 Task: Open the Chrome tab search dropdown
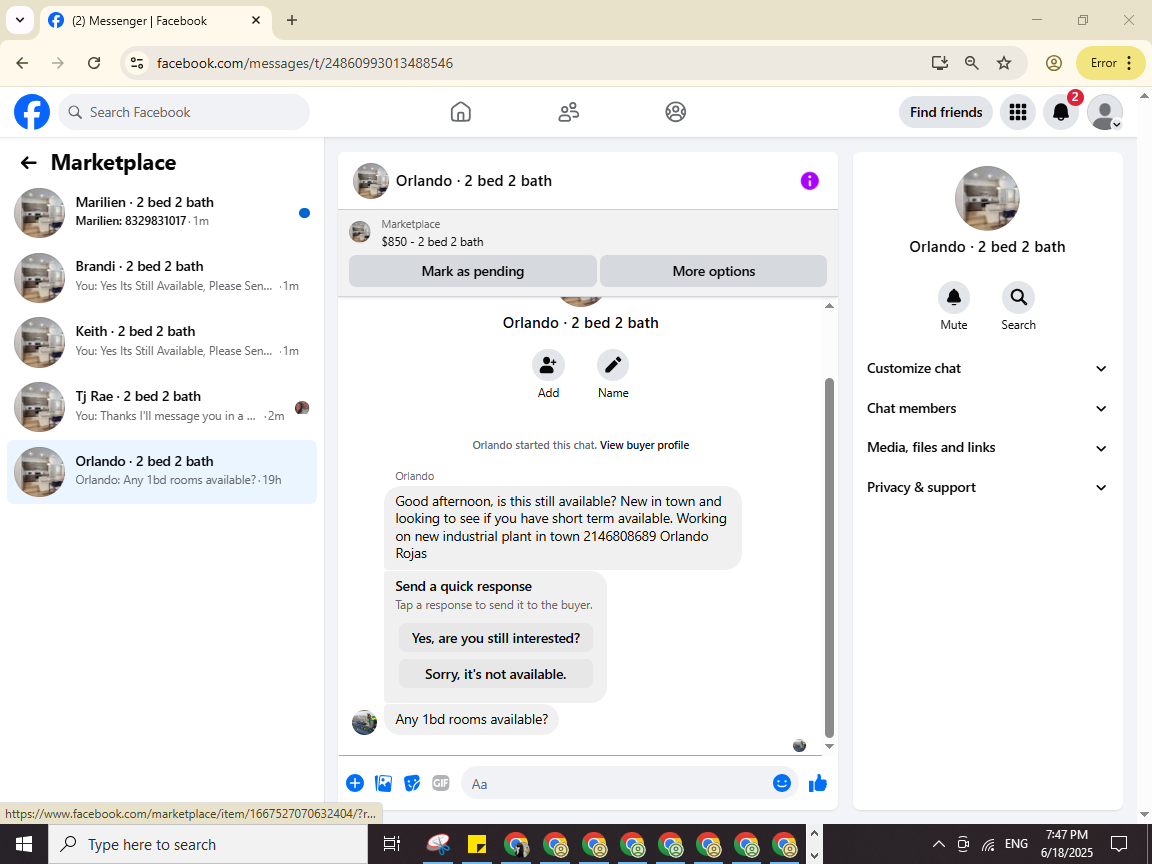point(20,21)
